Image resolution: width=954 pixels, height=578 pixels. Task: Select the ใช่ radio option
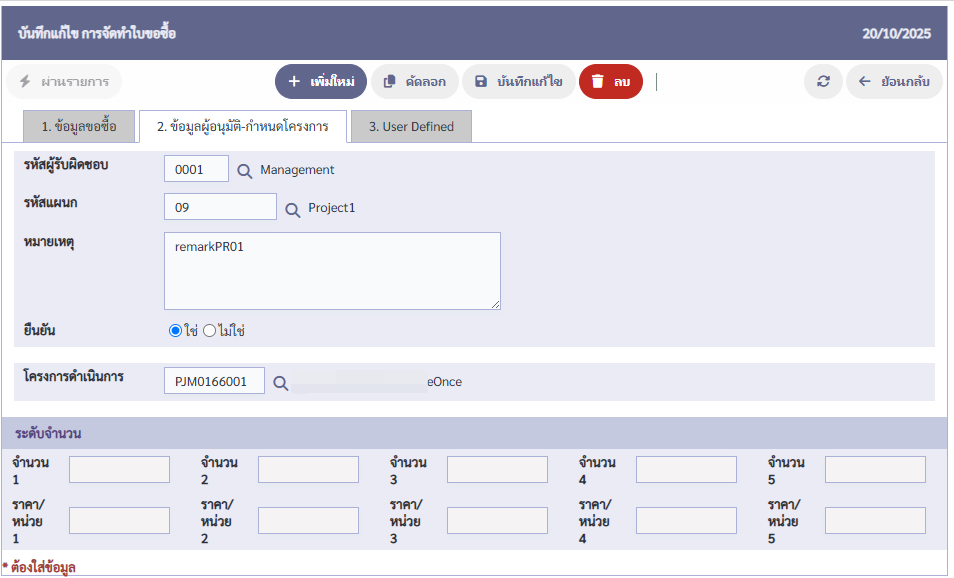(176, 331)
